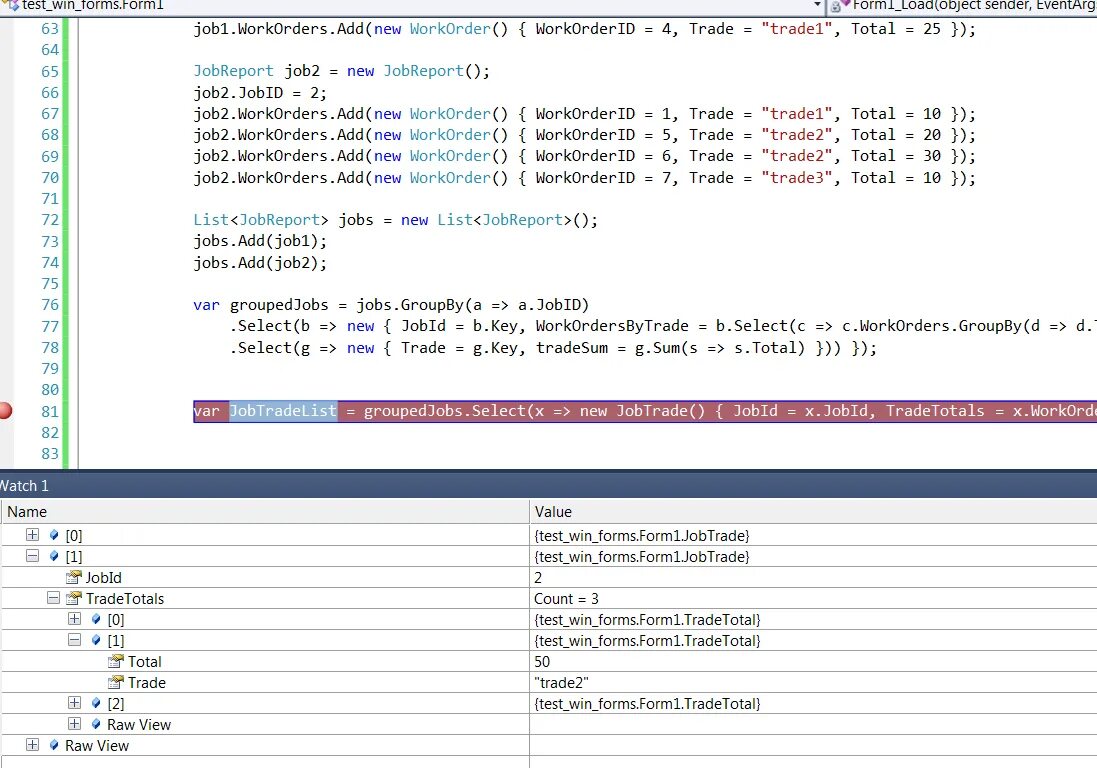The height and width of the screenshot is (768, 1097).
Task: Select the JobId value 2
Action: pos(538,578)
